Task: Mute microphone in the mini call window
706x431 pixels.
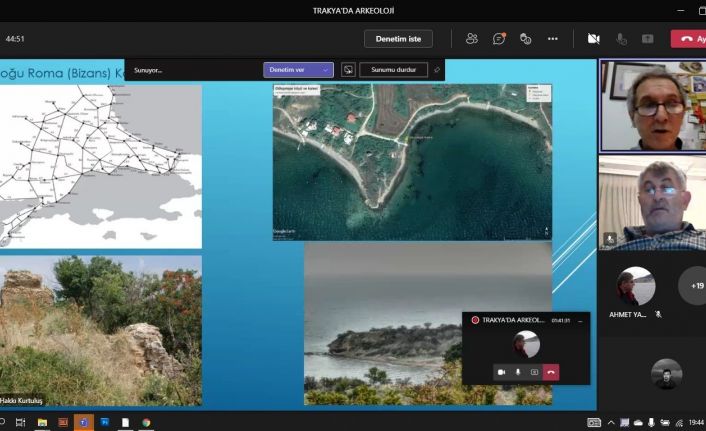Action: click(517, 372)
